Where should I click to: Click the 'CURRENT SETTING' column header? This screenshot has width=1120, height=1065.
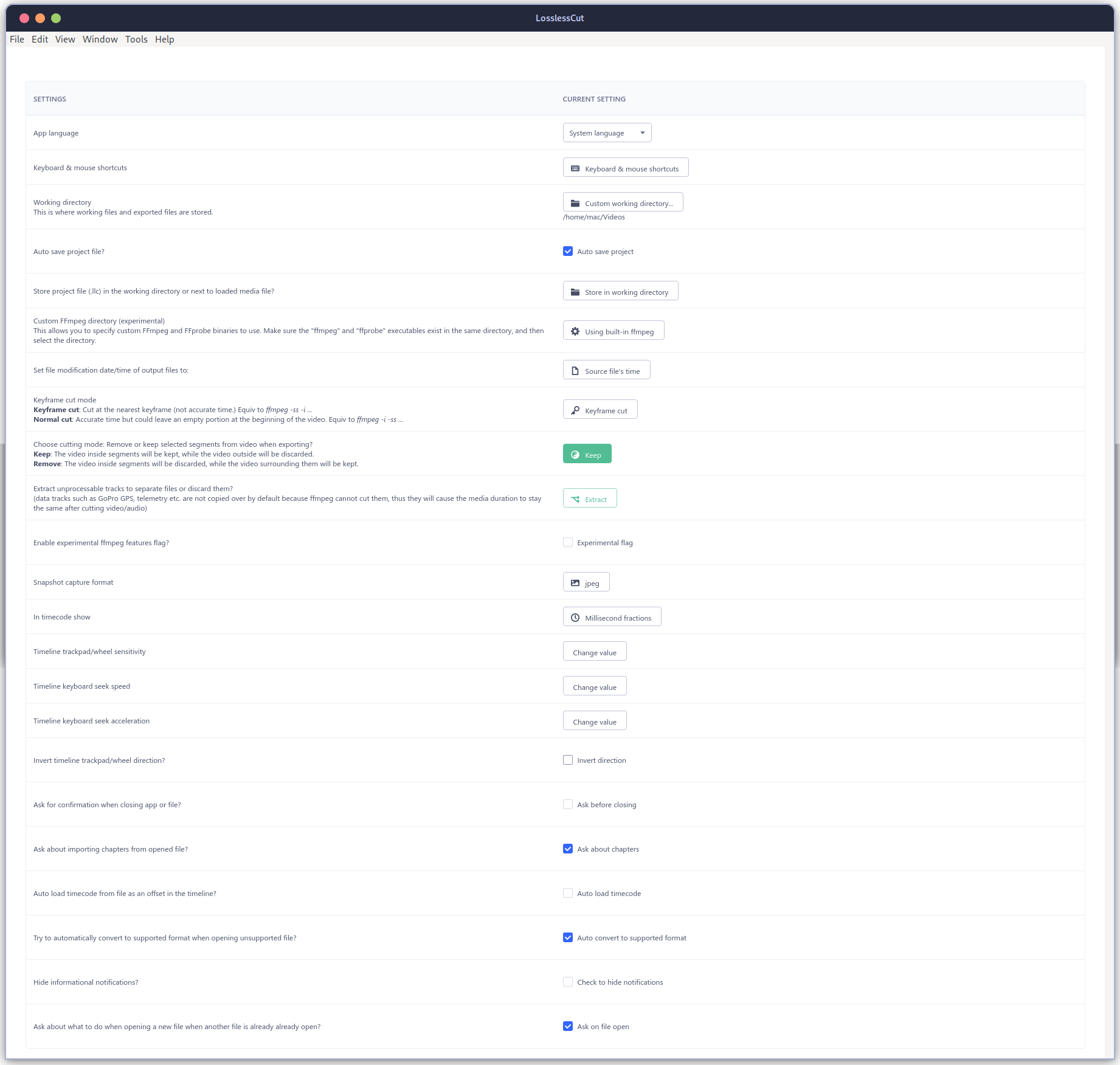(x=594, y=99)
